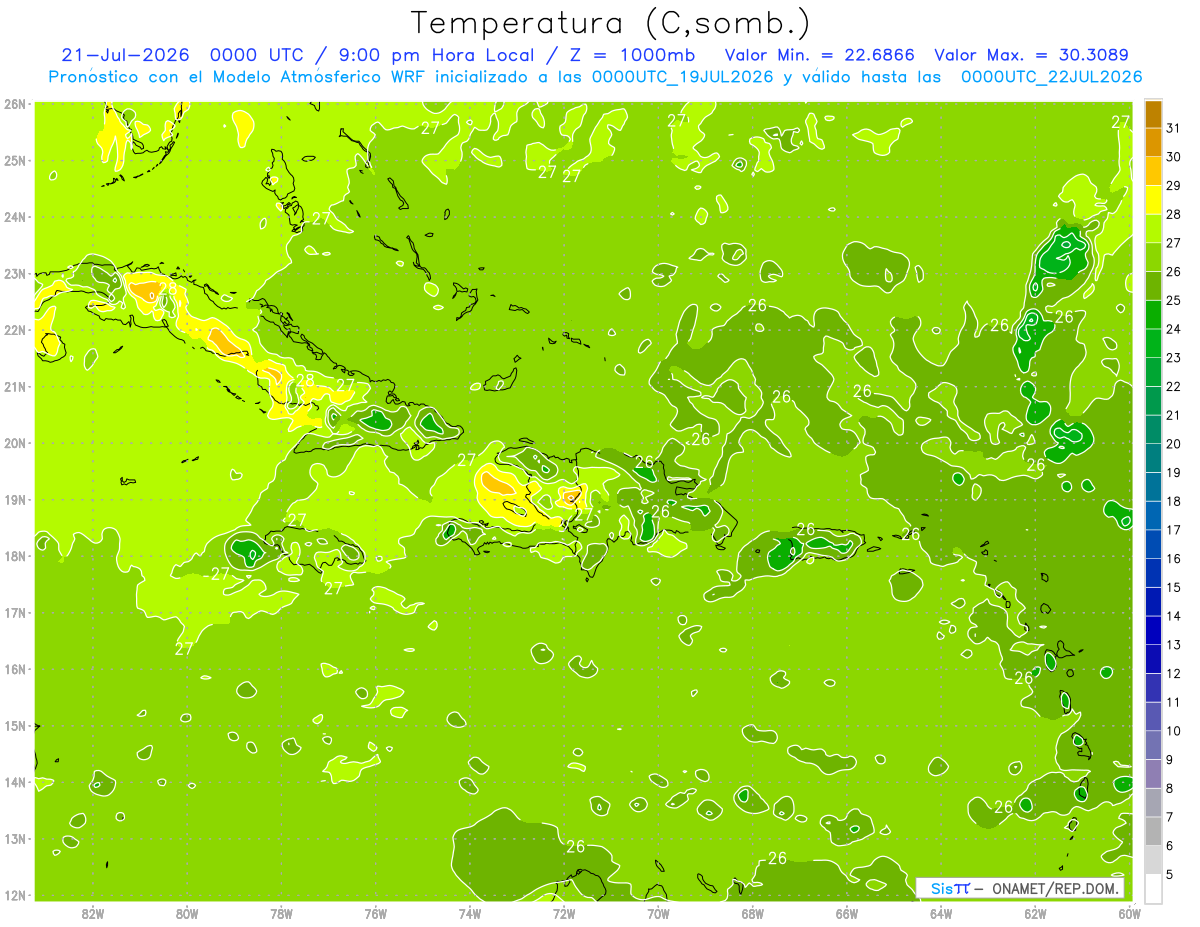Click the '22N' latitude axis label

point(15,330)
